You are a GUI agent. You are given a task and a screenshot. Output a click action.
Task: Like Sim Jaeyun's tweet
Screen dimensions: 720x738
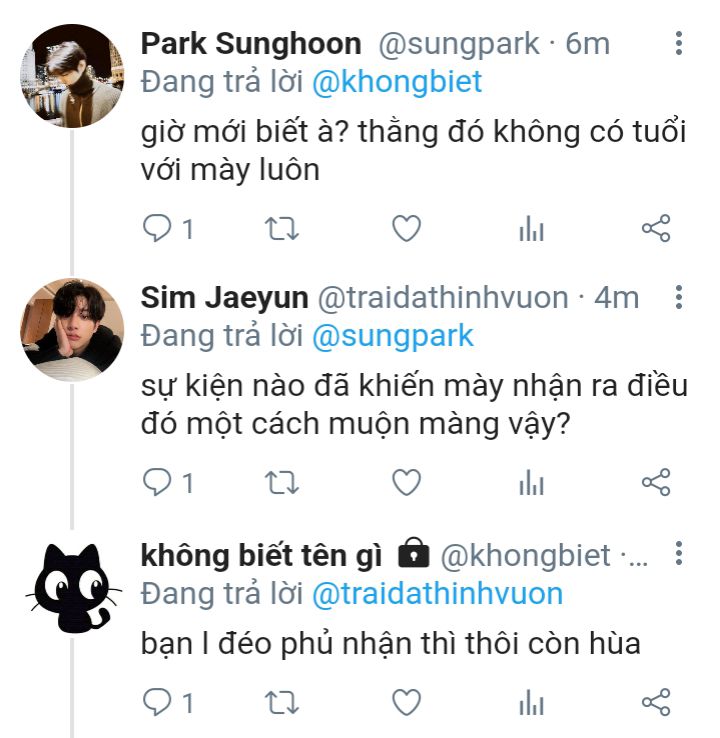coord(405,483)
